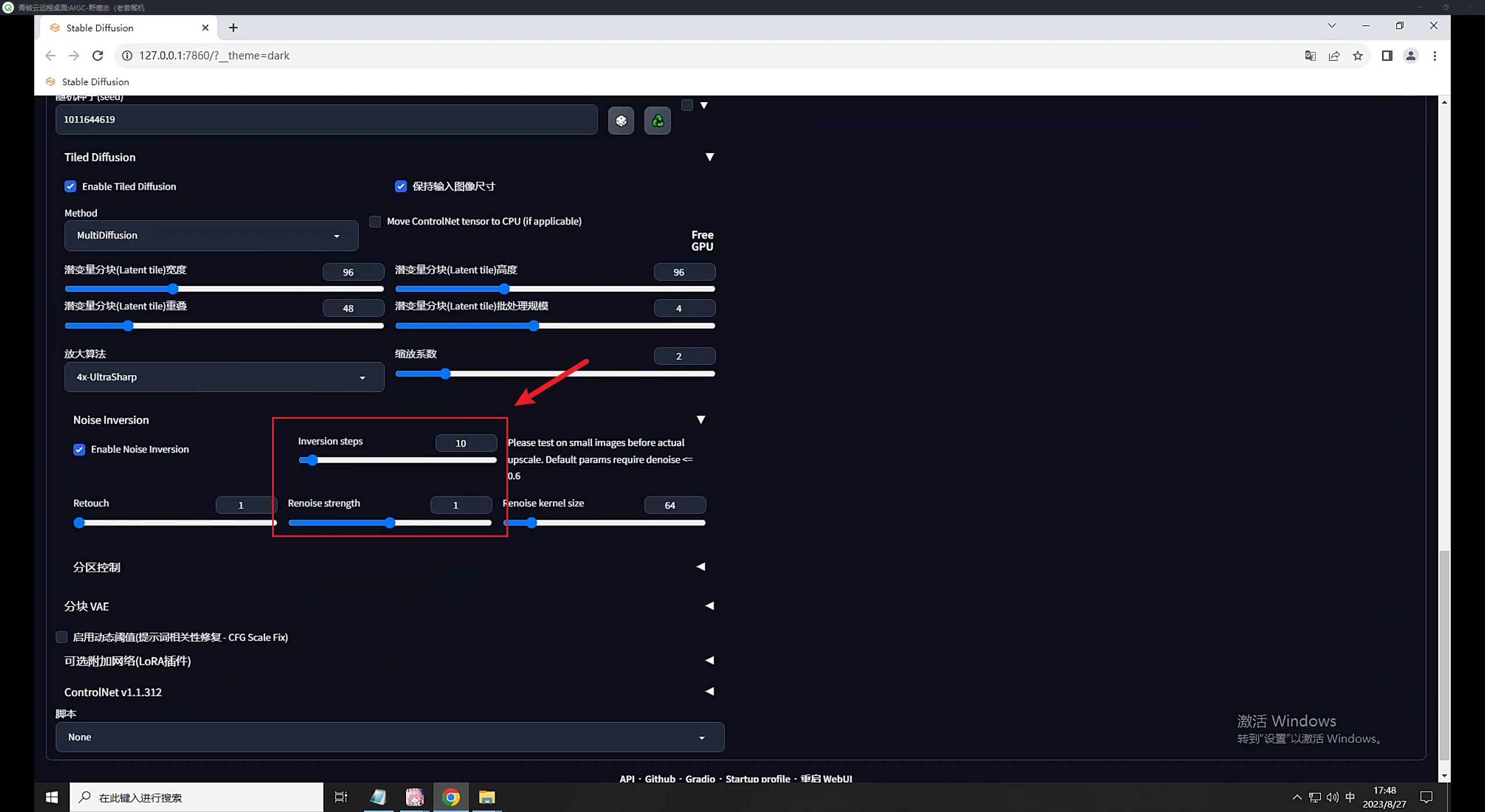The image size is (1485, 812).
Task: Open the browser side panel icon
Action: pos(1386,56)
